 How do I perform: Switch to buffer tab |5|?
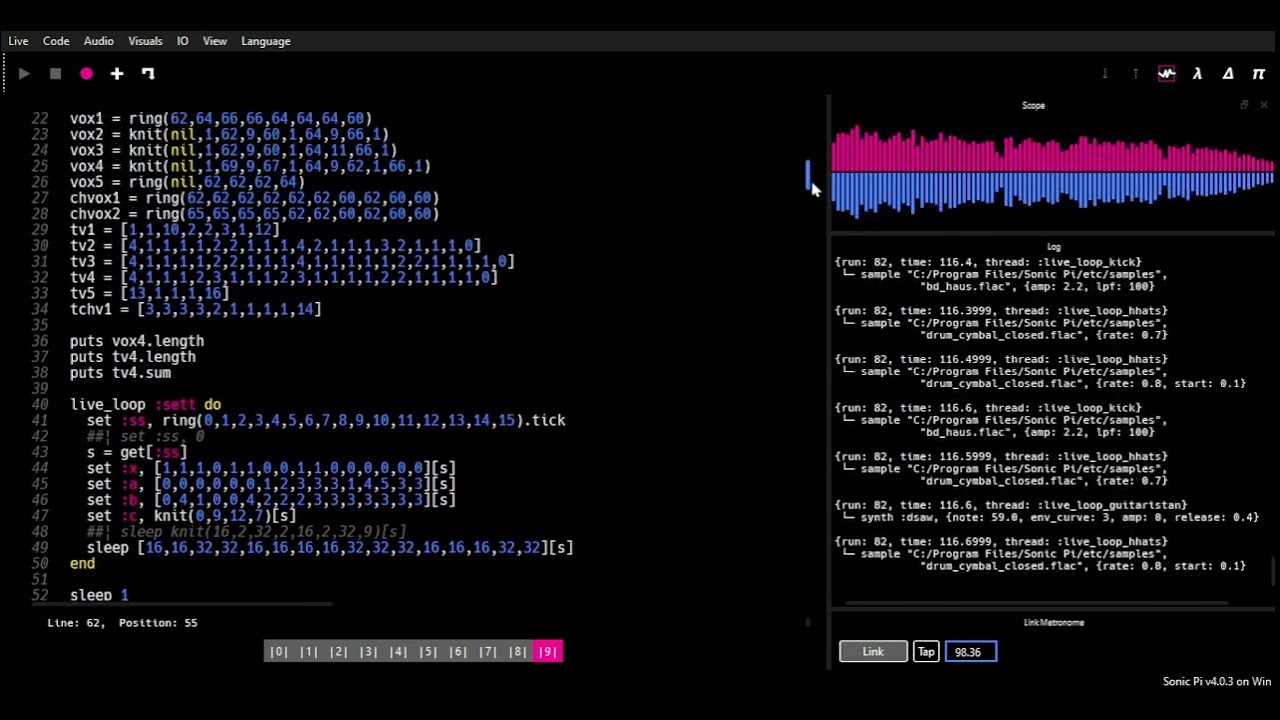(x=428, y=652)
